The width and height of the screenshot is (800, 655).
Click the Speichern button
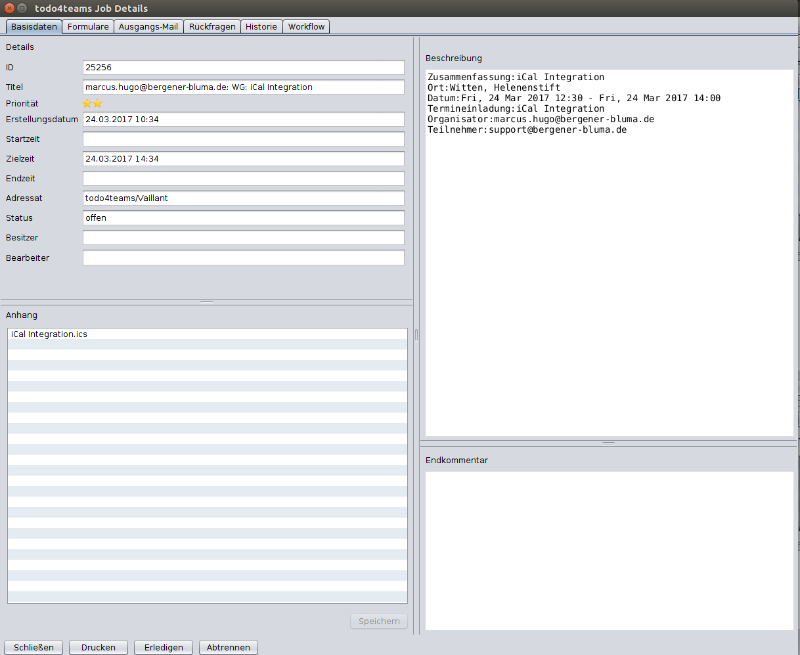tap(379, 621)
